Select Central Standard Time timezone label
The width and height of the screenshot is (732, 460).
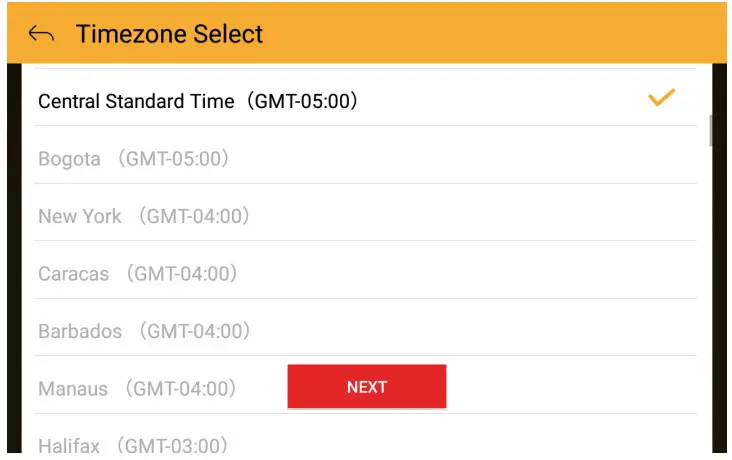click(x=136, y=101)
